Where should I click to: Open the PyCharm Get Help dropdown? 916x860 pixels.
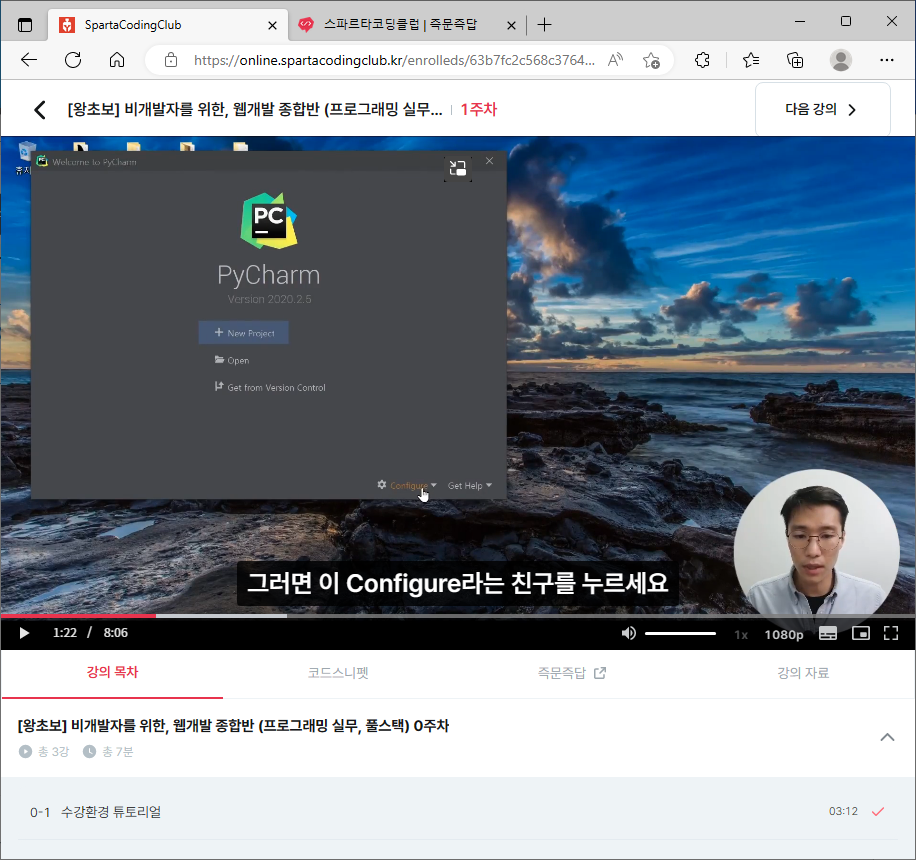point(470,486)
